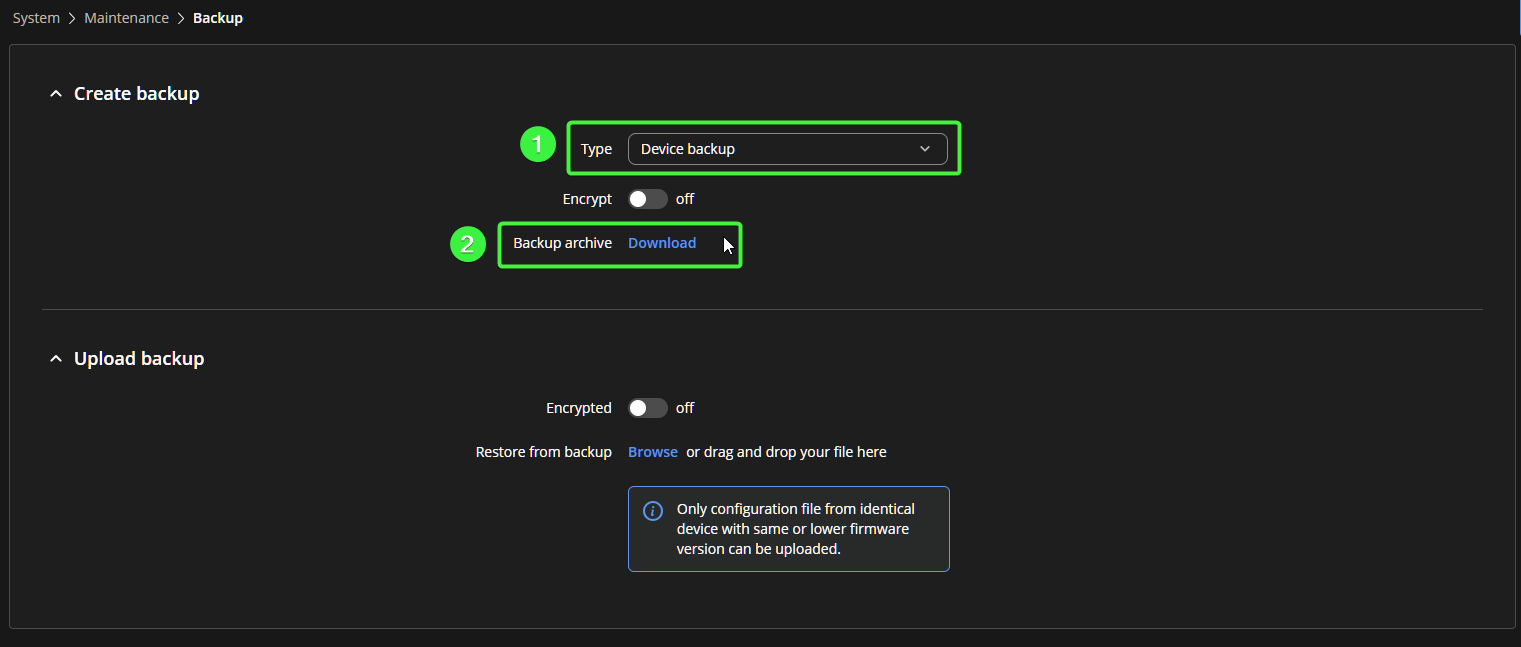Browse for a backup file to restore
Screen dimensions: 1521x647
pyautogui.click(x=653, y=452)
